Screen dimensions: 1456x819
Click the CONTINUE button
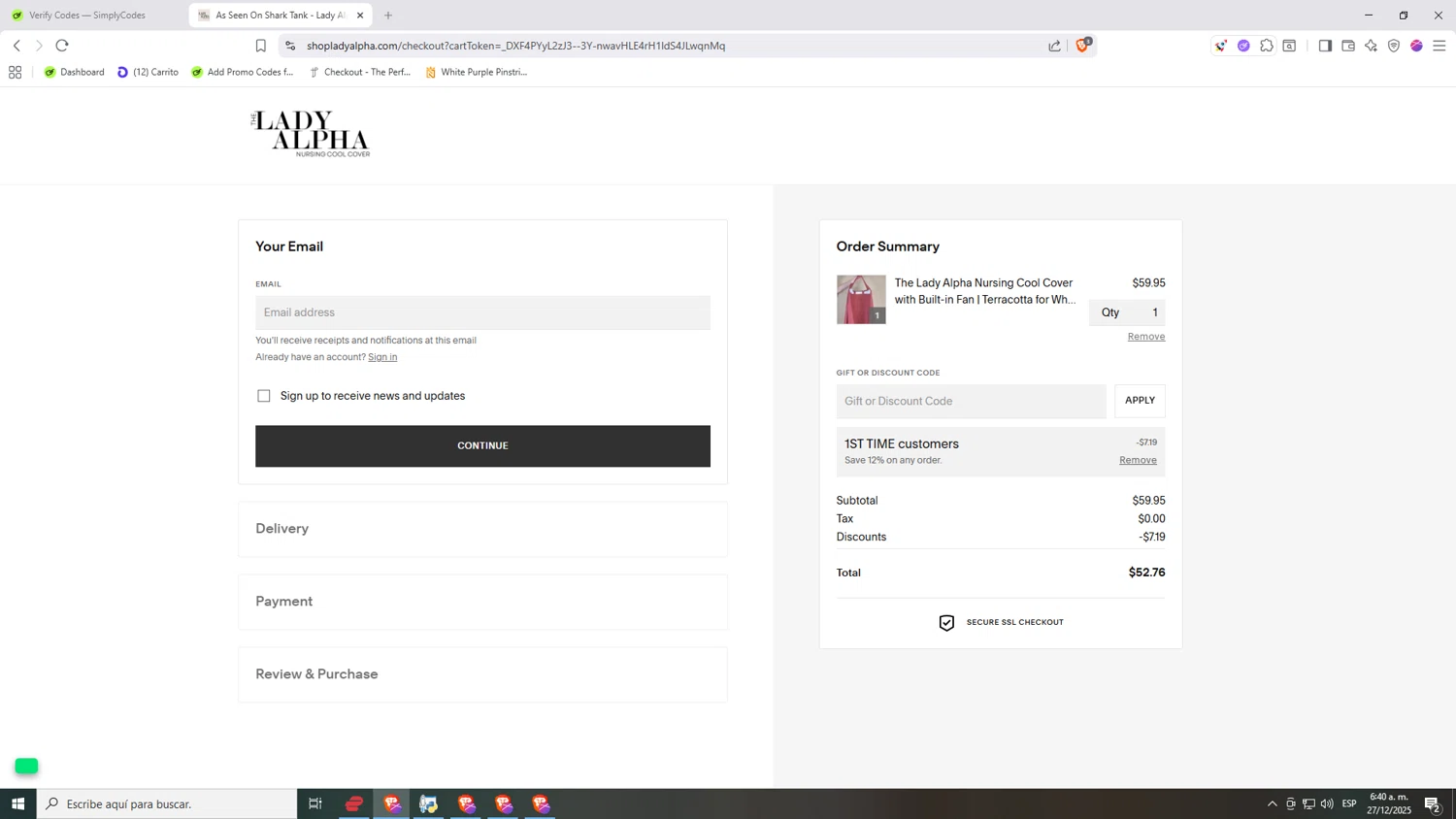(482, 446)
